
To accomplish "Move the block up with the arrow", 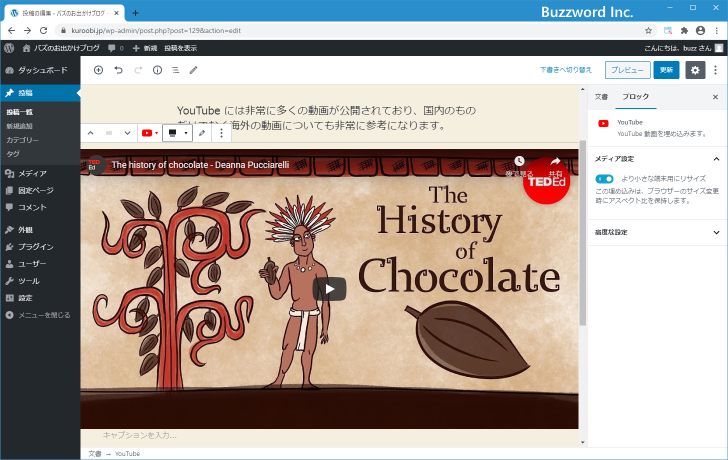I will (91, 133).
